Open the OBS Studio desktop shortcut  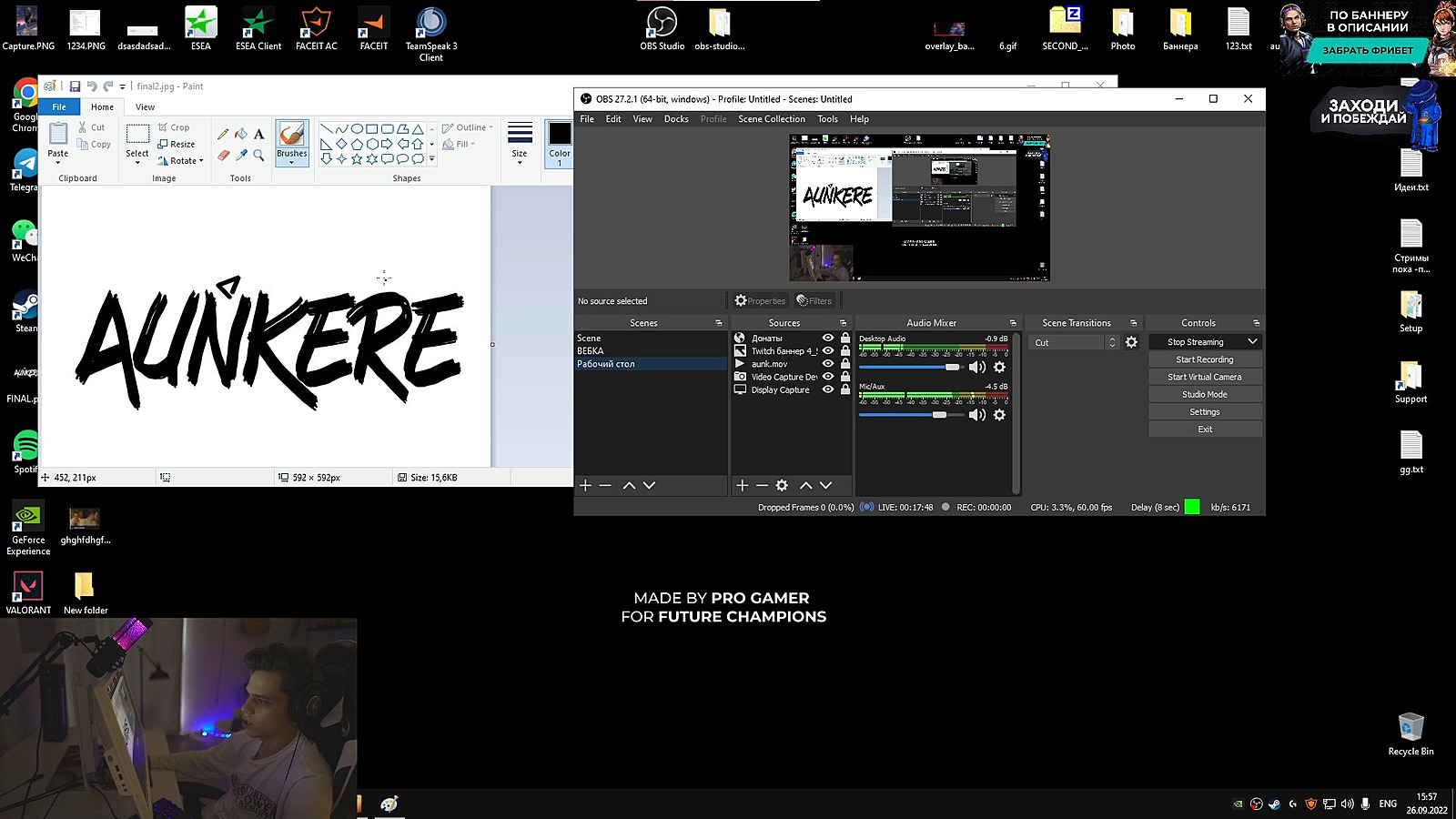pyautogui.click(x=662, y=28)
